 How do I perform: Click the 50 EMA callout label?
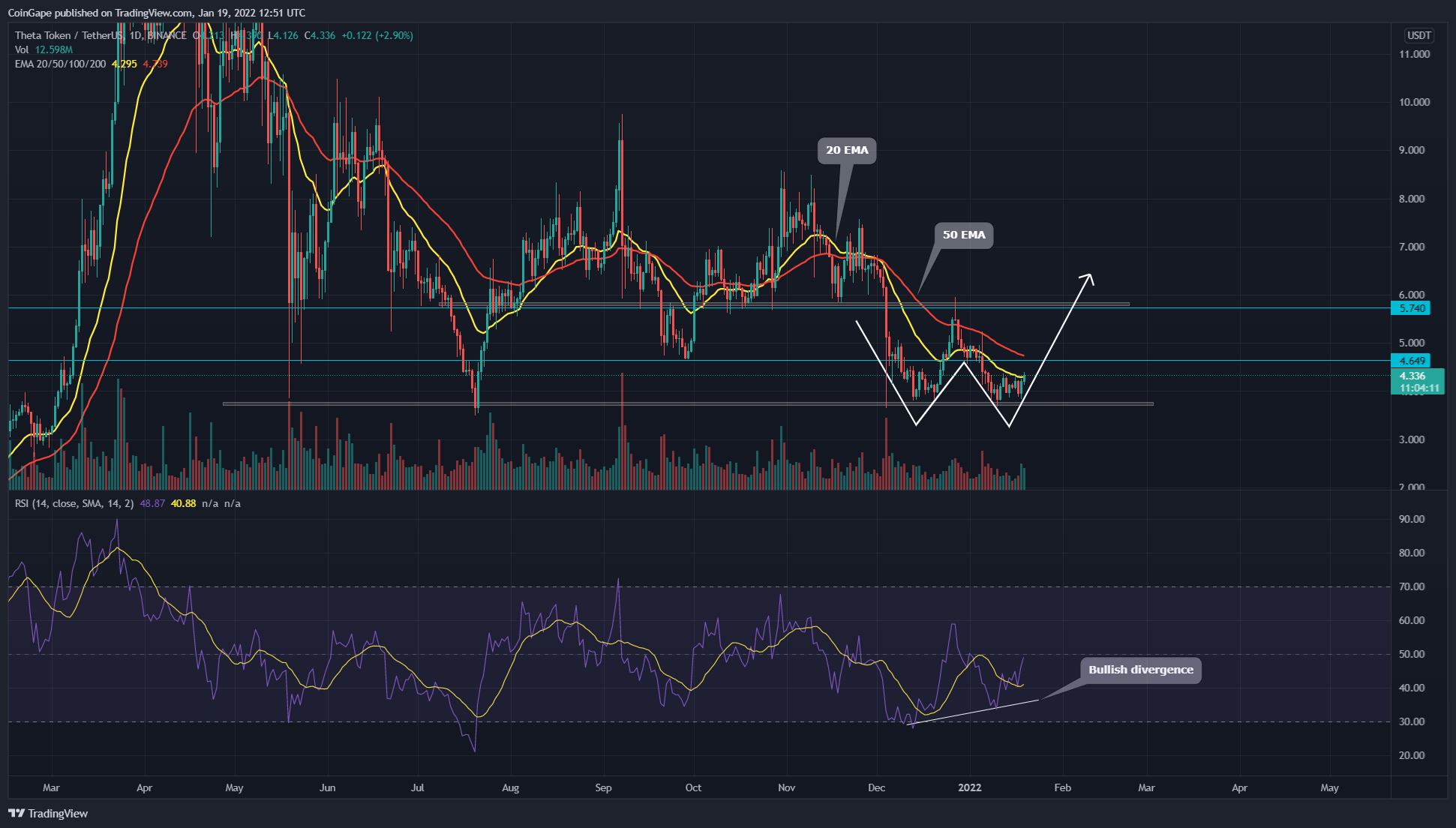pyautogui.click(x=963, y=235)
